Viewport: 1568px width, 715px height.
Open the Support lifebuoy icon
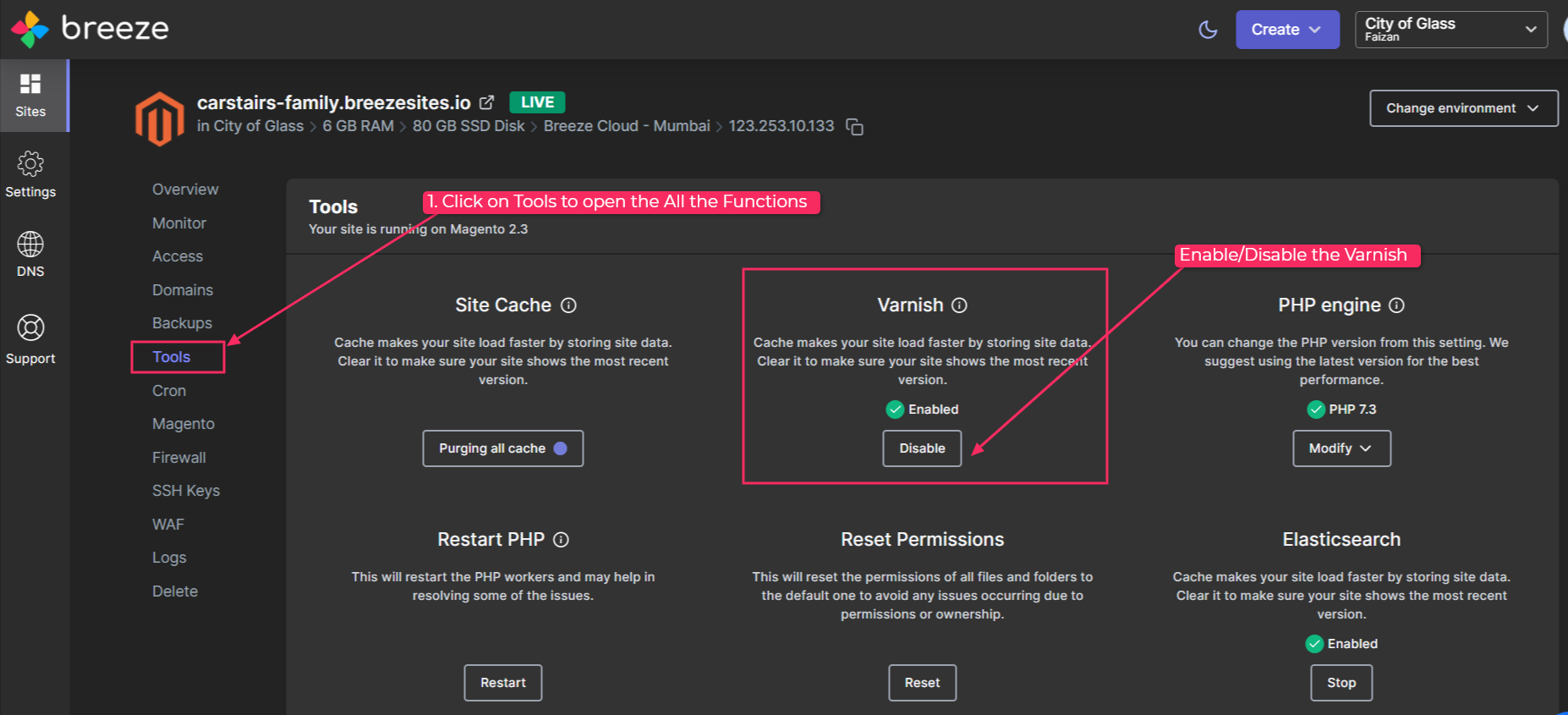(30, 327)
